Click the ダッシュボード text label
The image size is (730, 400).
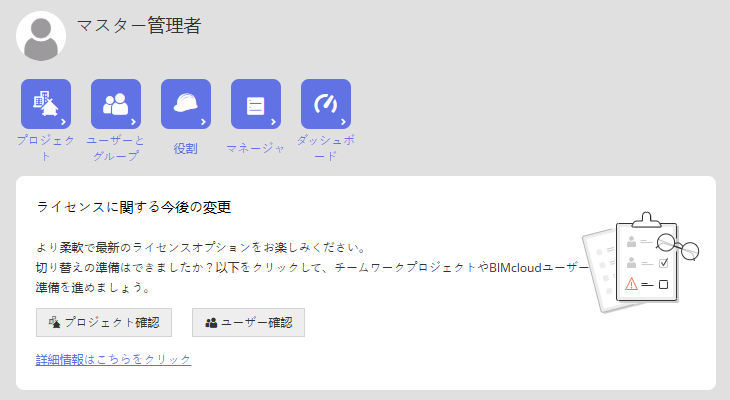(x=326, y=148)
